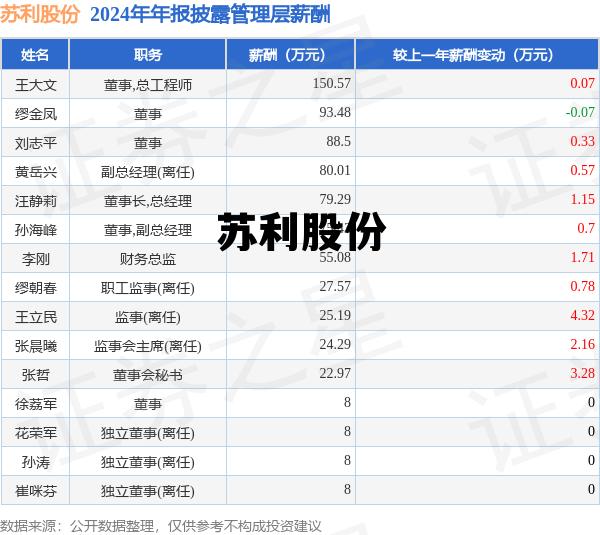Select the 董事,副总经理 position cell
Screen dimensions: 600x535
click(148, 230)
